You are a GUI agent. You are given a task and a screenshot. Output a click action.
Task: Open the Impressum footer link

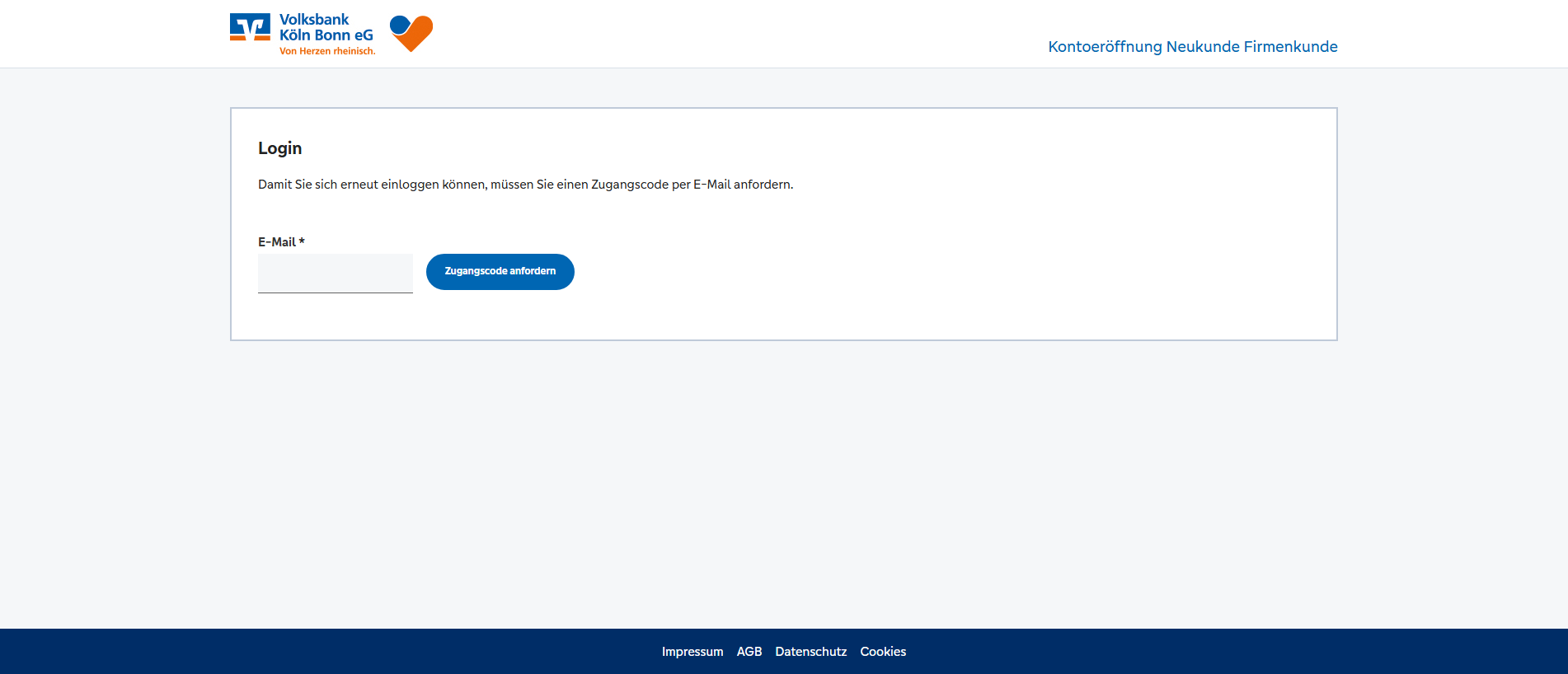[x=692, y=652]
